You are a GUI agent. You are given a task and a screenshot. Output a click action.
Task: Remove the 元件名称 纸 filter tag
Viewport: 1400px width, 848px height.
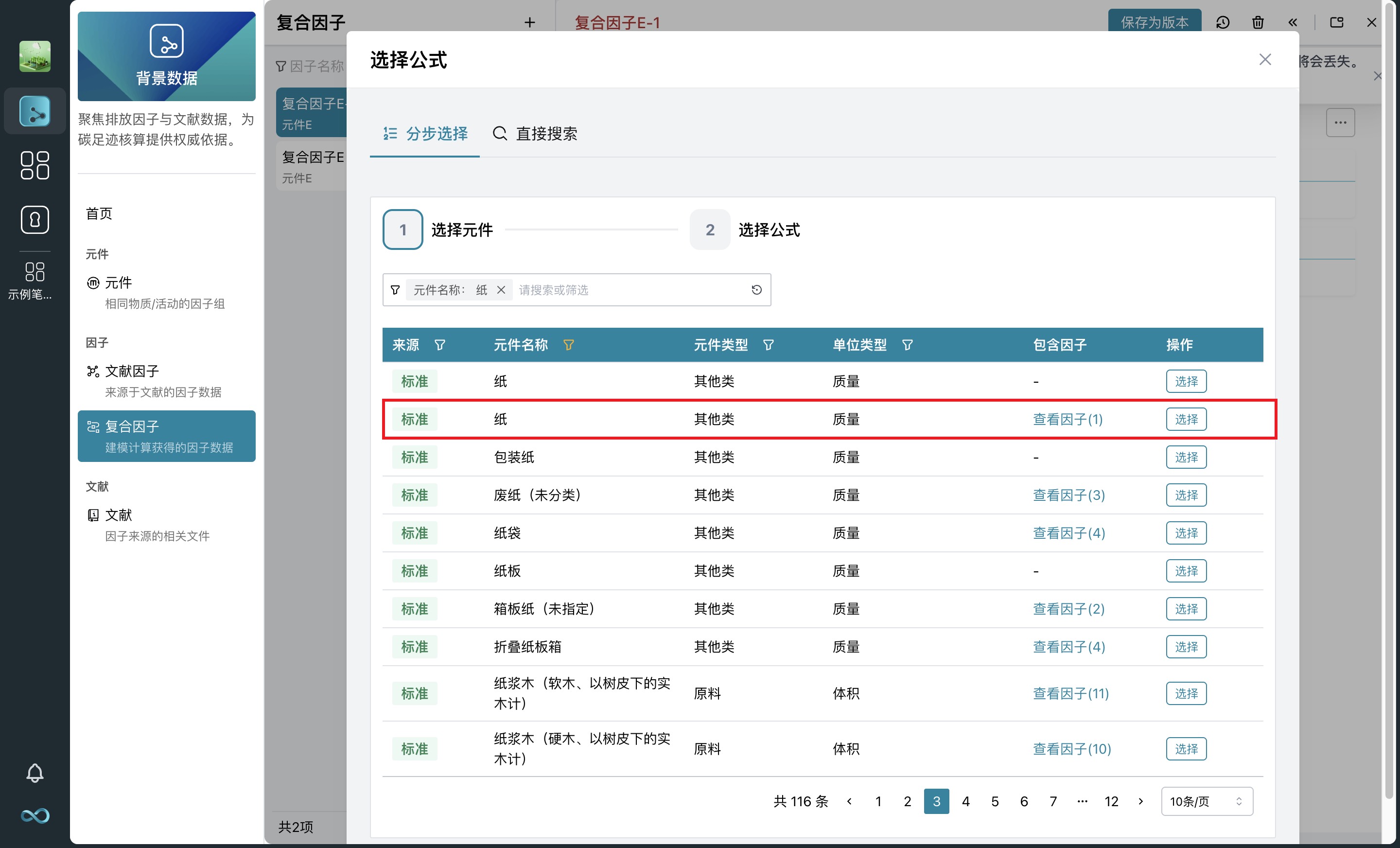point(501,290)
